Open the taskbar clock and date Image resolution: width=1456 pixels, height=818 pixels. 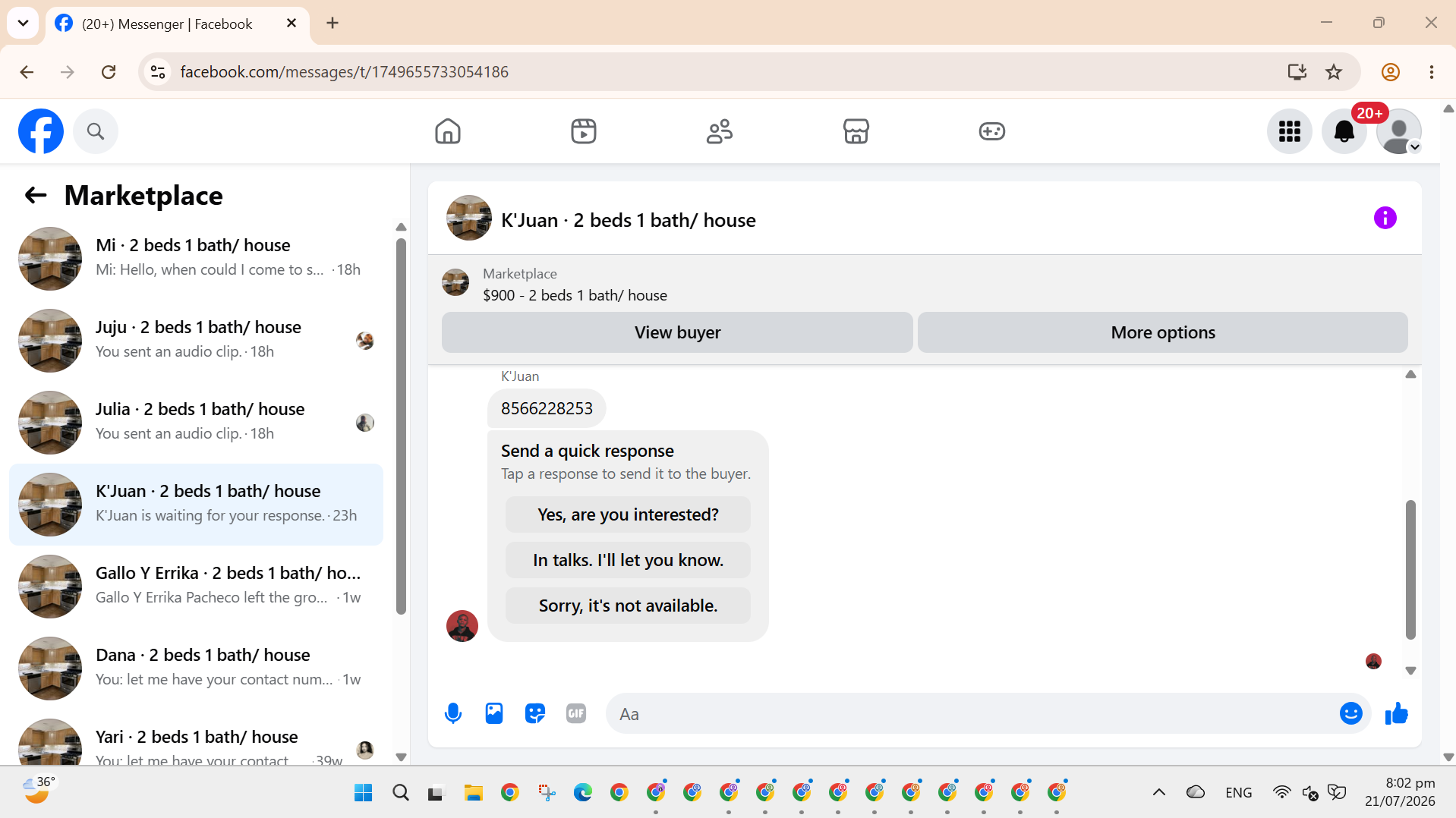[x=1400, y=792]
